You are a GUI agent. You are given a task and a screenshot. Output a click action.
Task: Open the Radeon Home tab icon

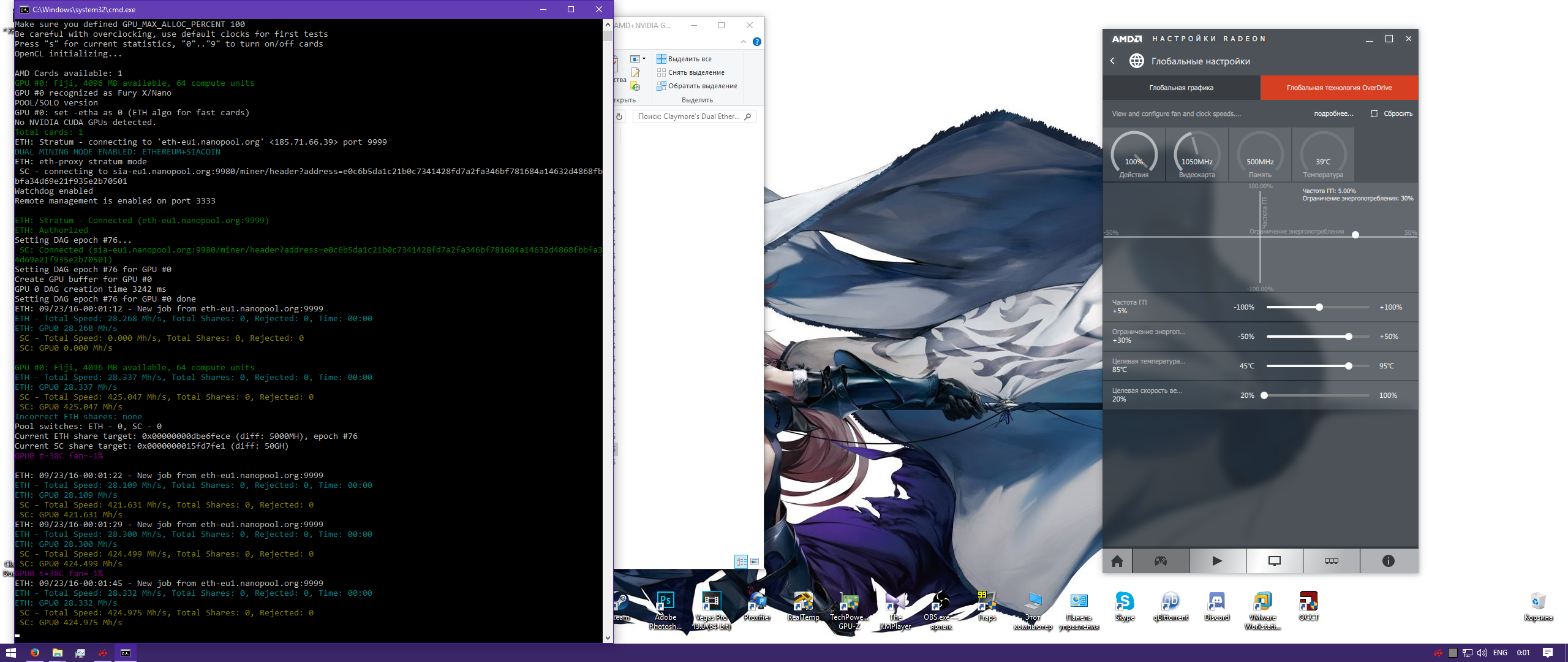point(1117,561)
